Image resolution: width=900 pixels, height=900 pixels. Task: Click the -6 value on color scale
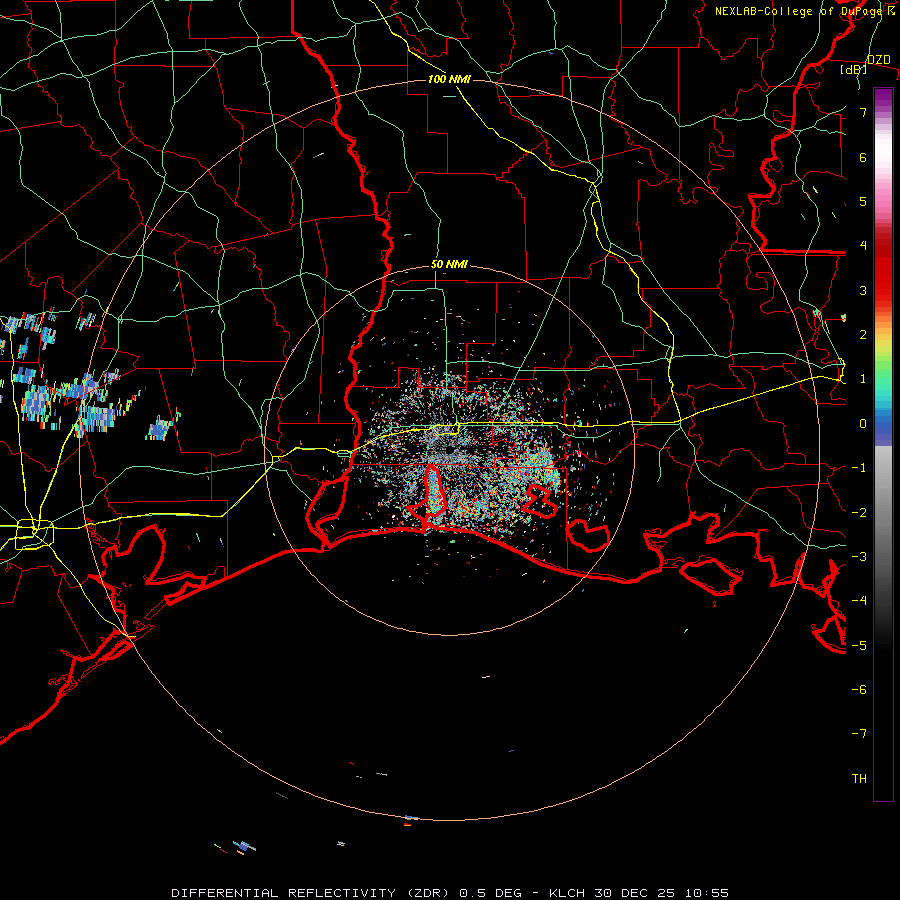859,690
